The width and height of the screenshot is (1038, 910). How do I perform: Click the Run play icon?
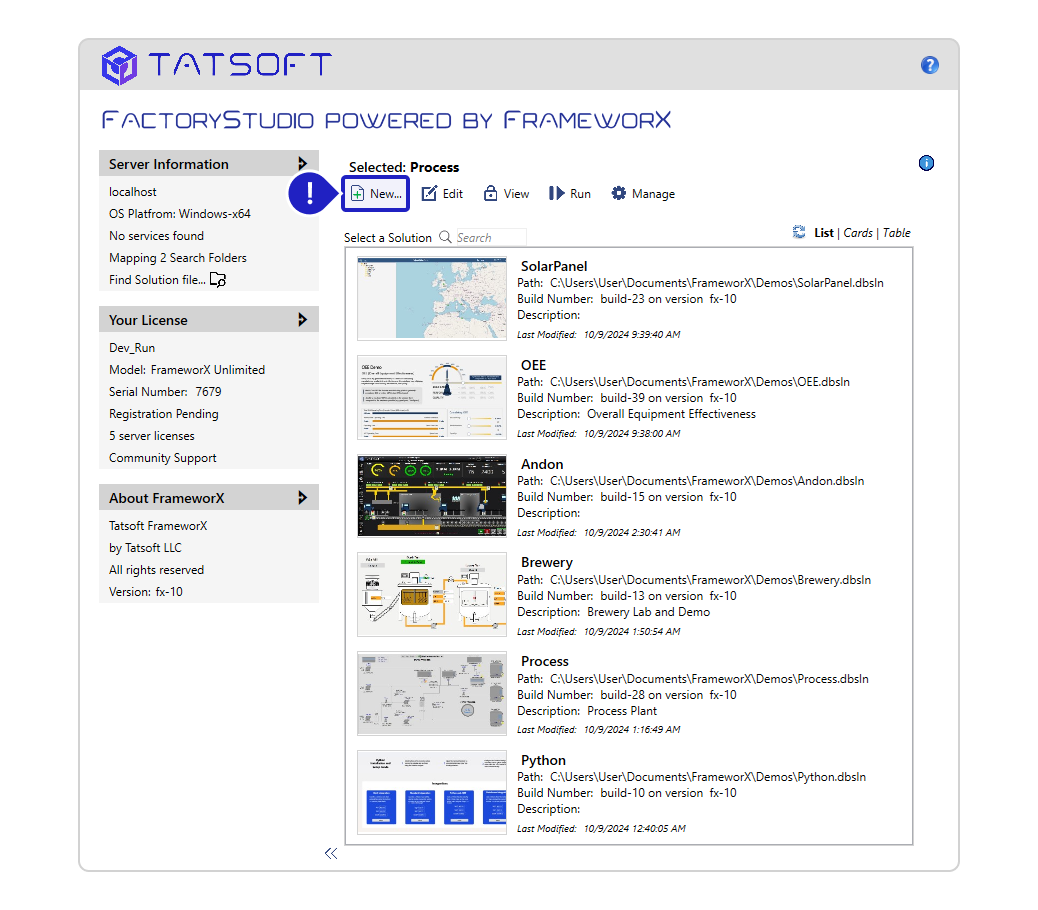(x=556, y=193)
